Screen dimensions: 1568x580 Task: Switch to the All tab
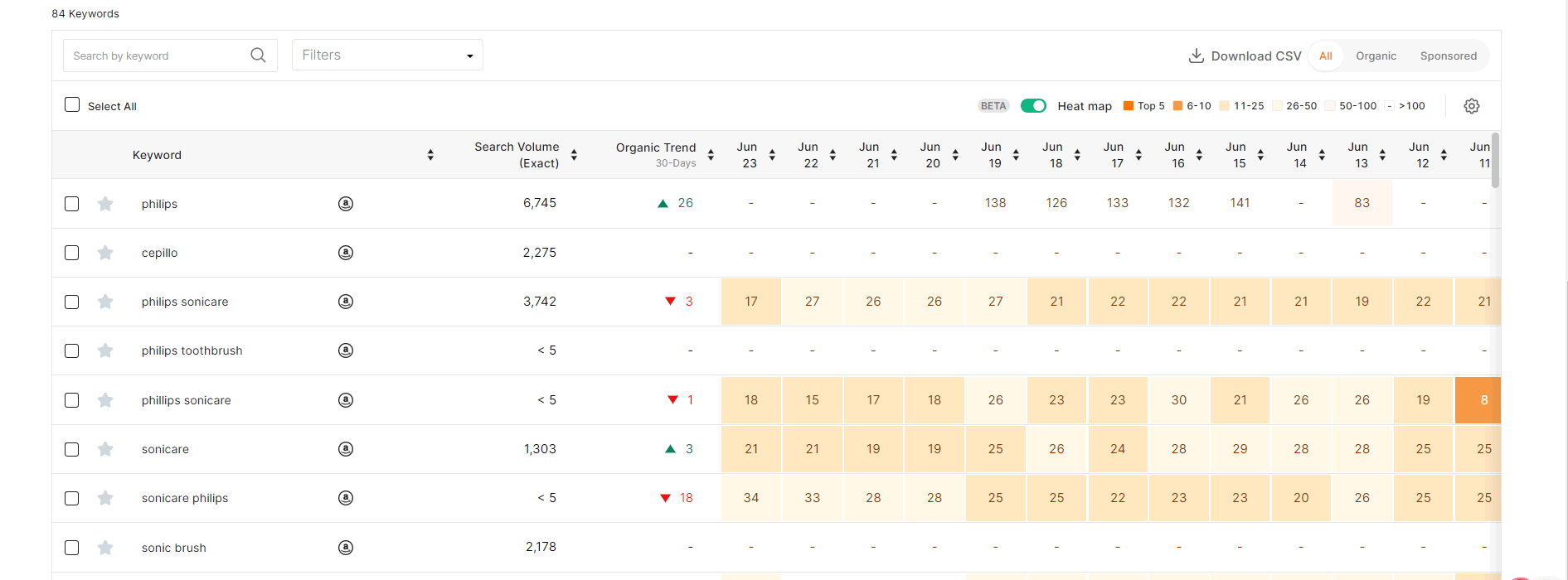coord(1326,56)
